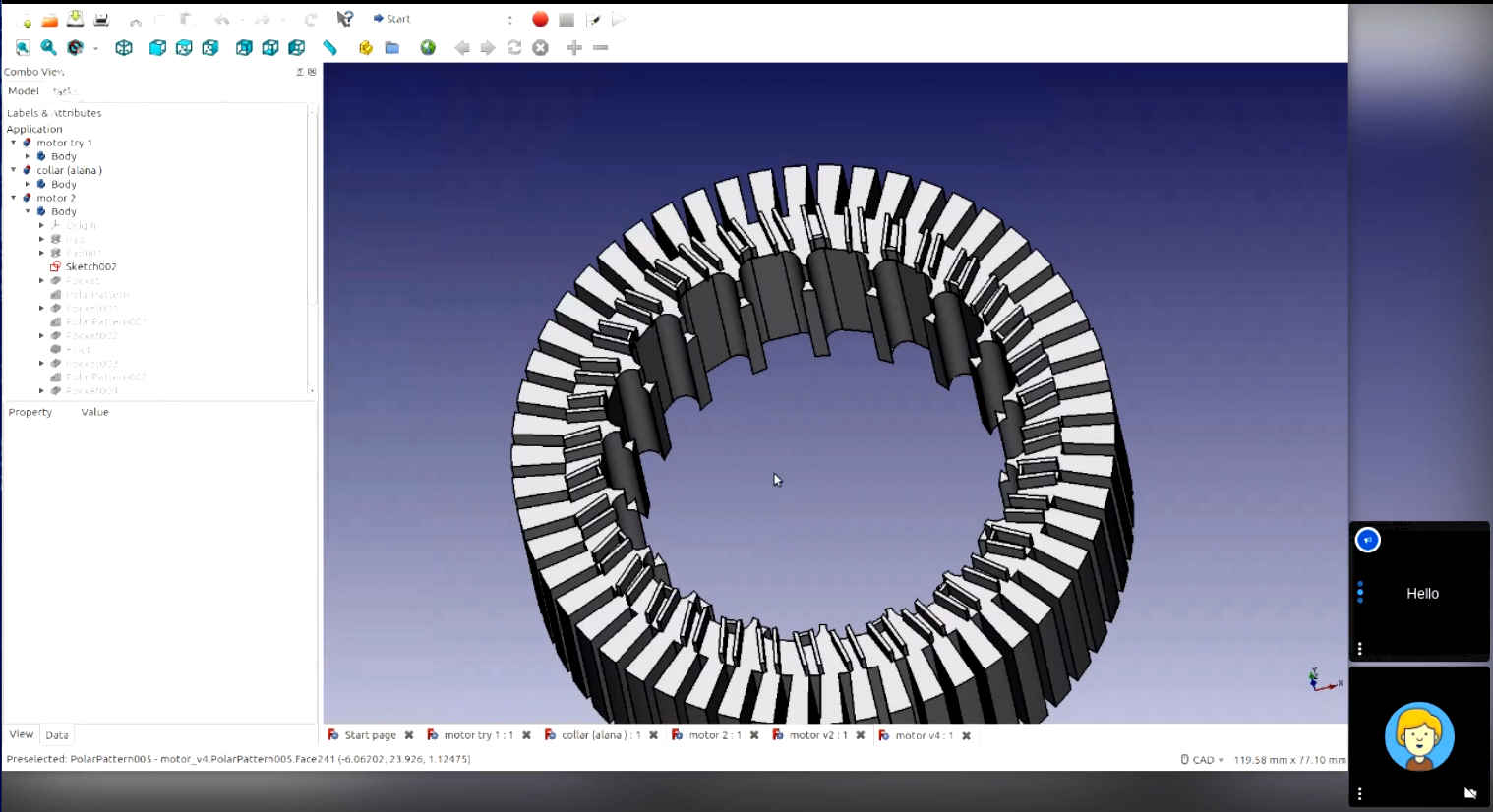The image size is (1493, 812).
Task: Zoom in with the plus icon
Action: coord(574,47)
